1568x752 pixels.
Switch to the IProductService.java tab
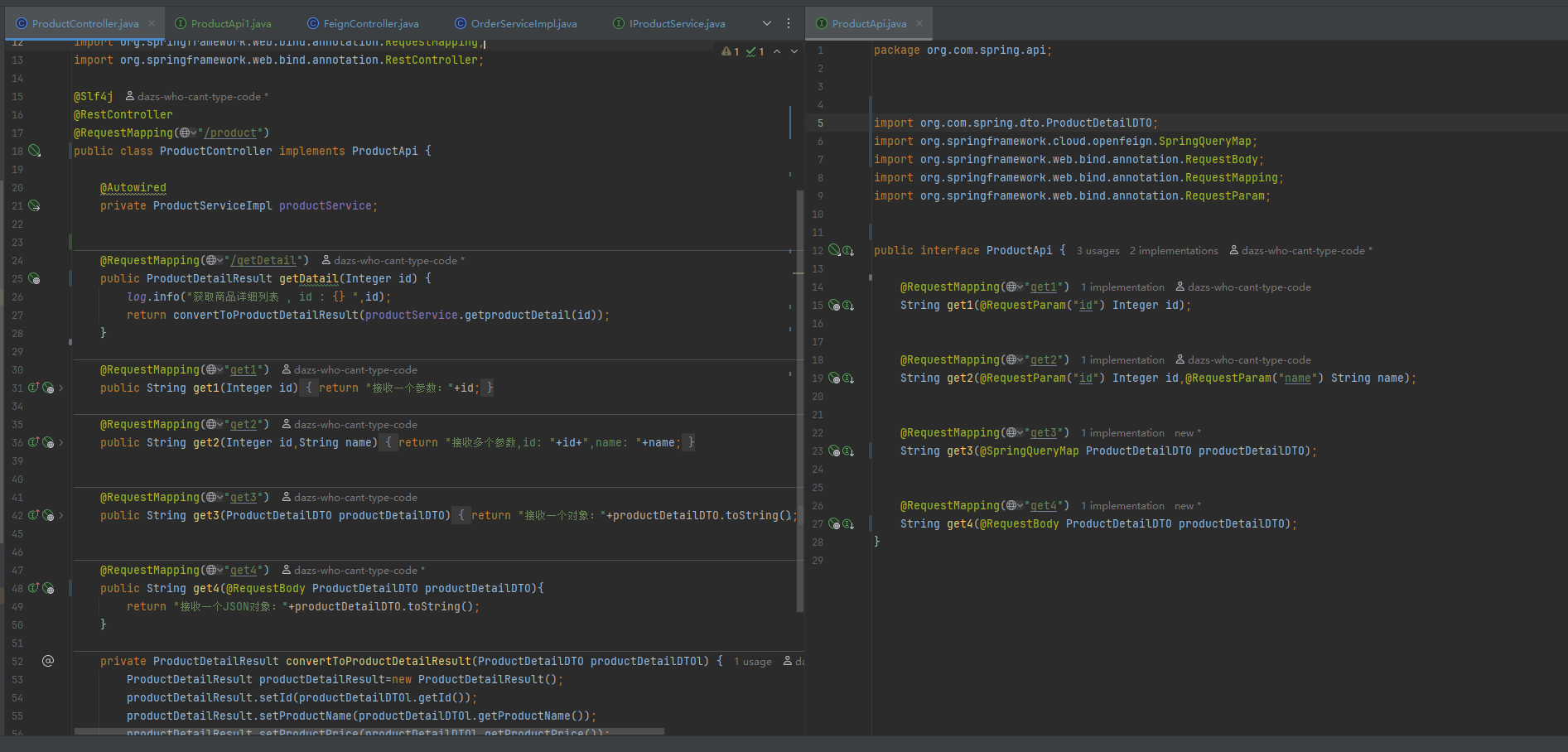tap(669, 23)
